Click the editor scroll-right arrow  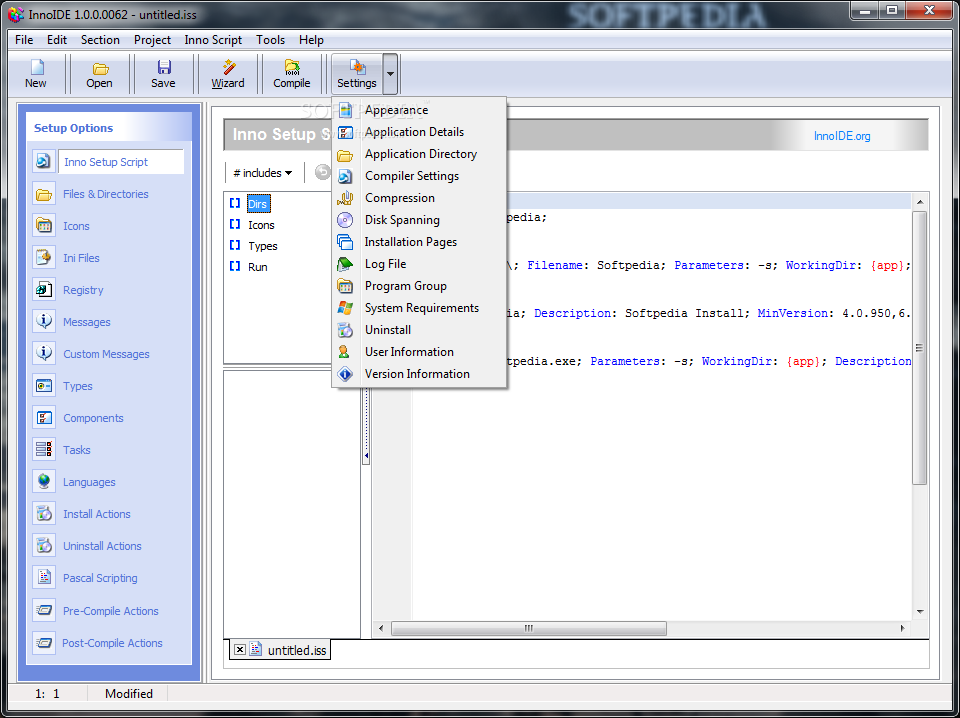pos(902,628)
